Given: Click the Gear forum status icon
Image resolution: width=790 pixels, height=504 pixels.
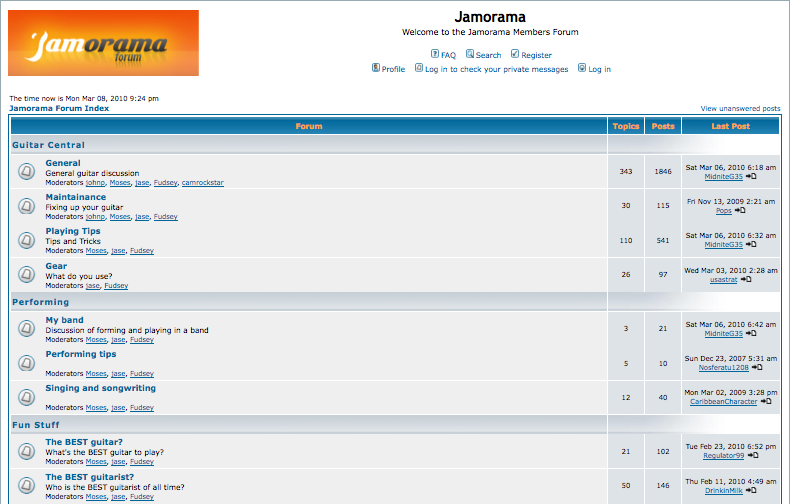Looking at the screenshot, I should [x=26, y=274].
